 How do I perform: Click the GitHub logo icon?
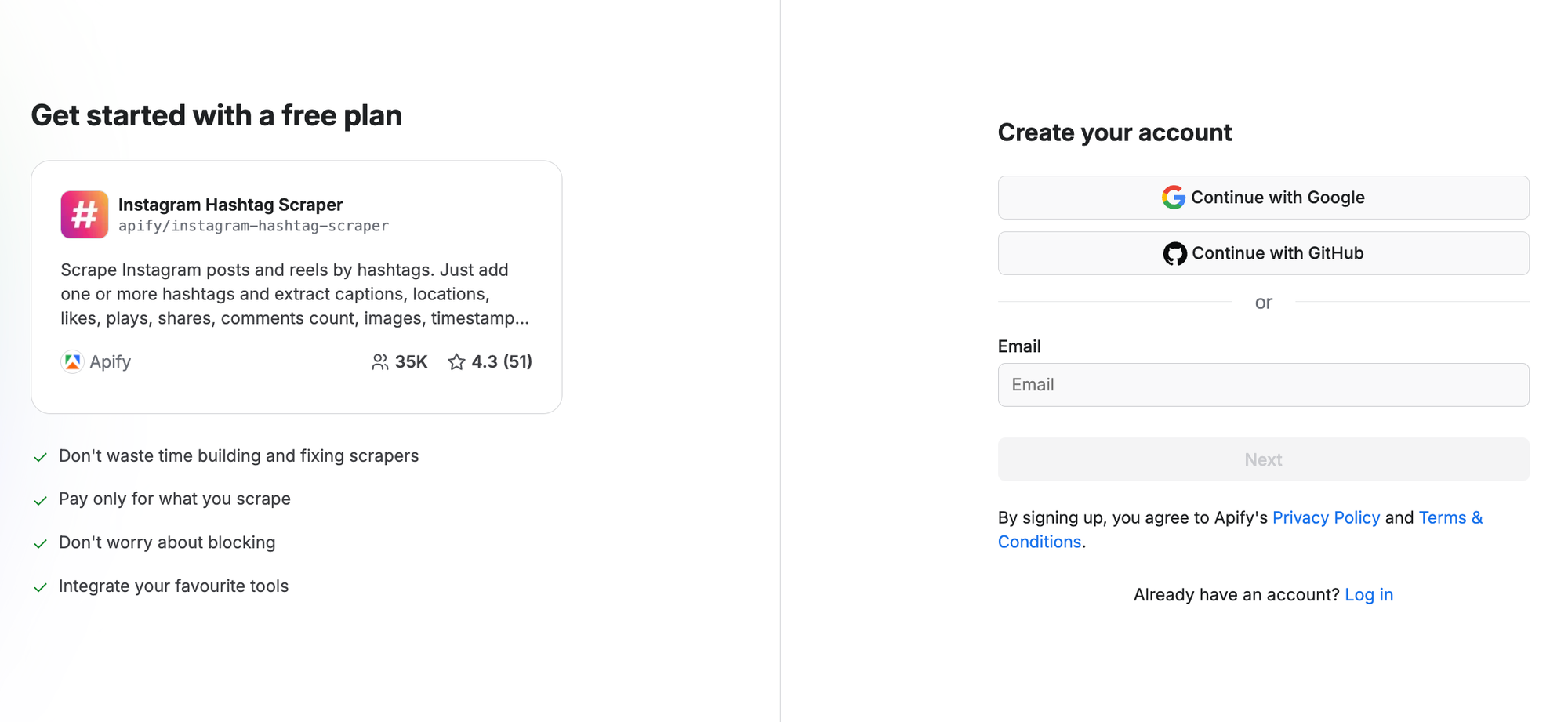click(1174, 253)
